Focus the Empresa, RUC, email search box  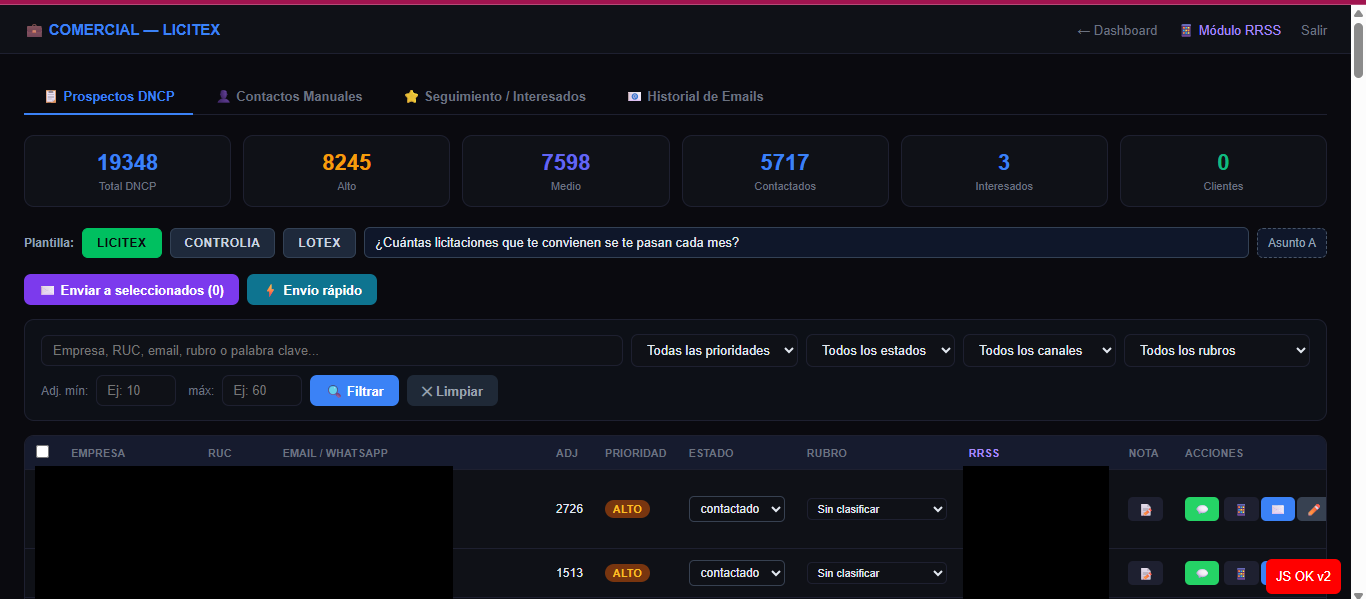332,351
